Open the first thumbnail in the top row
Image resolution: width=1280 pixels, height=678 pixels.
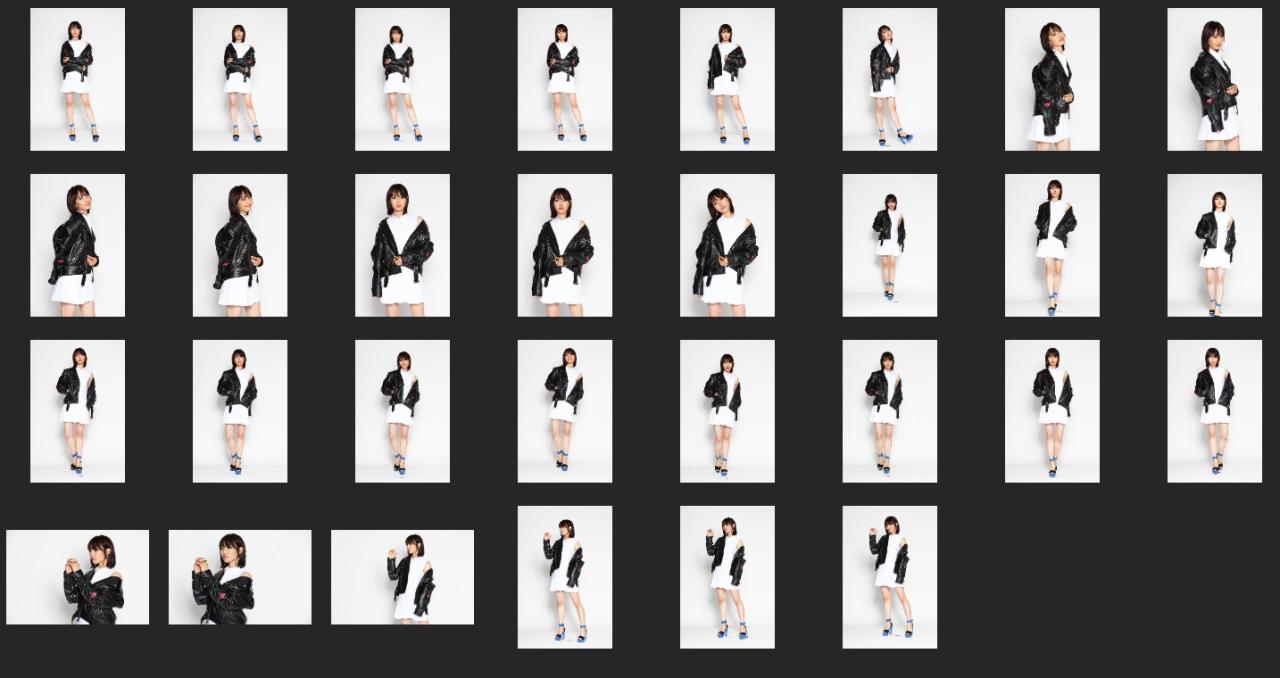coord(77,80)
